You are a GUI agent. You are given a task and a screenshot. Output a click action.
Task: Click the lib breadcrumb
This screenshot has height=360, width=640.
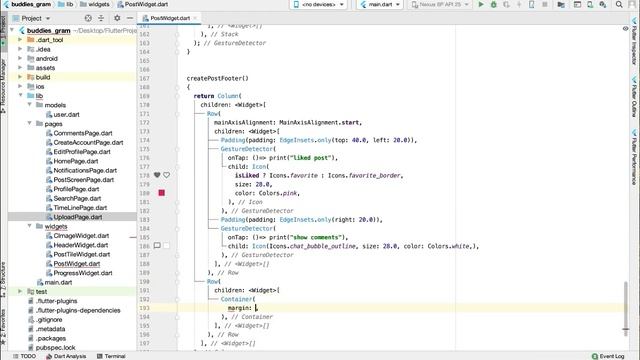(66, 4)
